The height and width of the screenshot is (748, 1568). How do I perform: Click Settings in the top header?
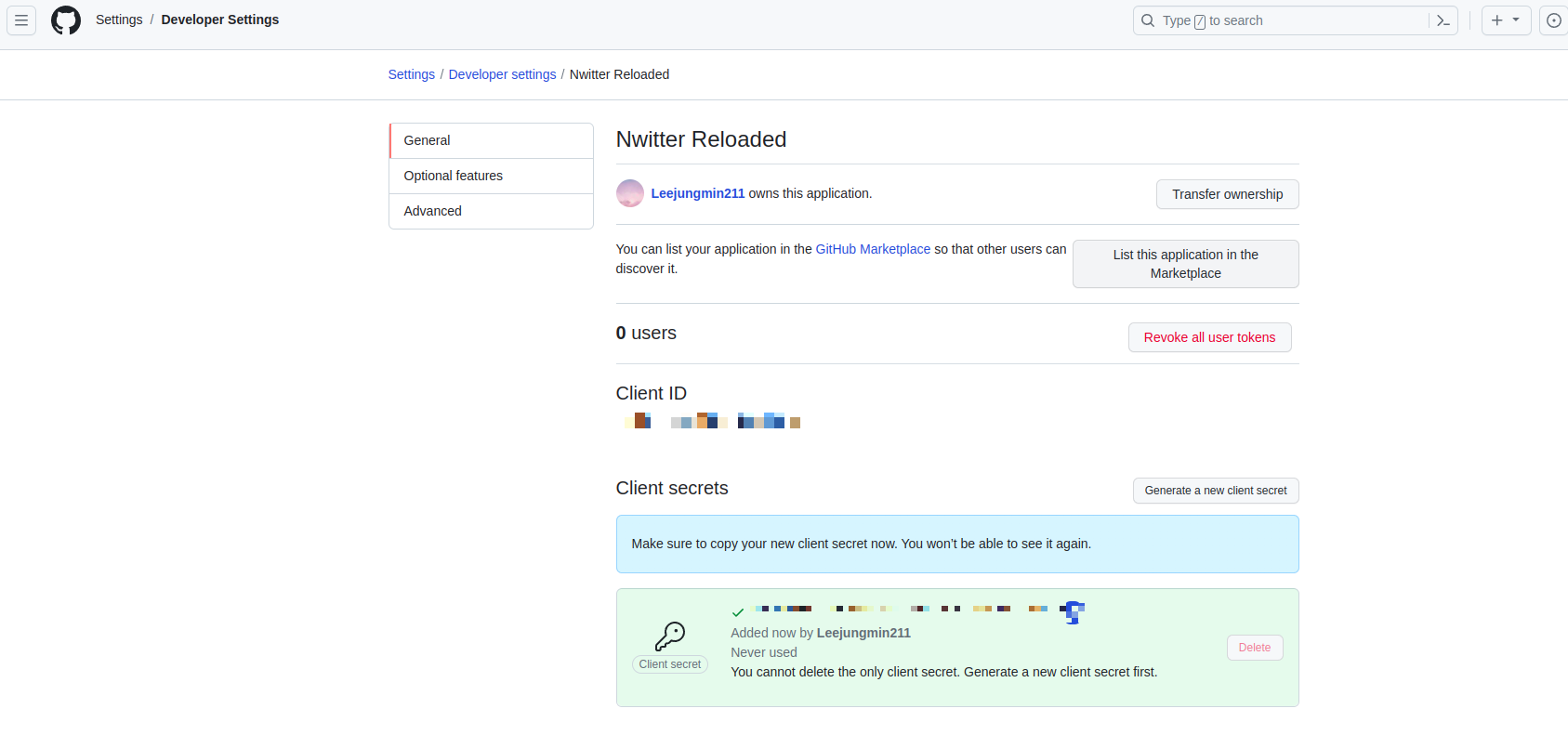click(x=119, y=20)
